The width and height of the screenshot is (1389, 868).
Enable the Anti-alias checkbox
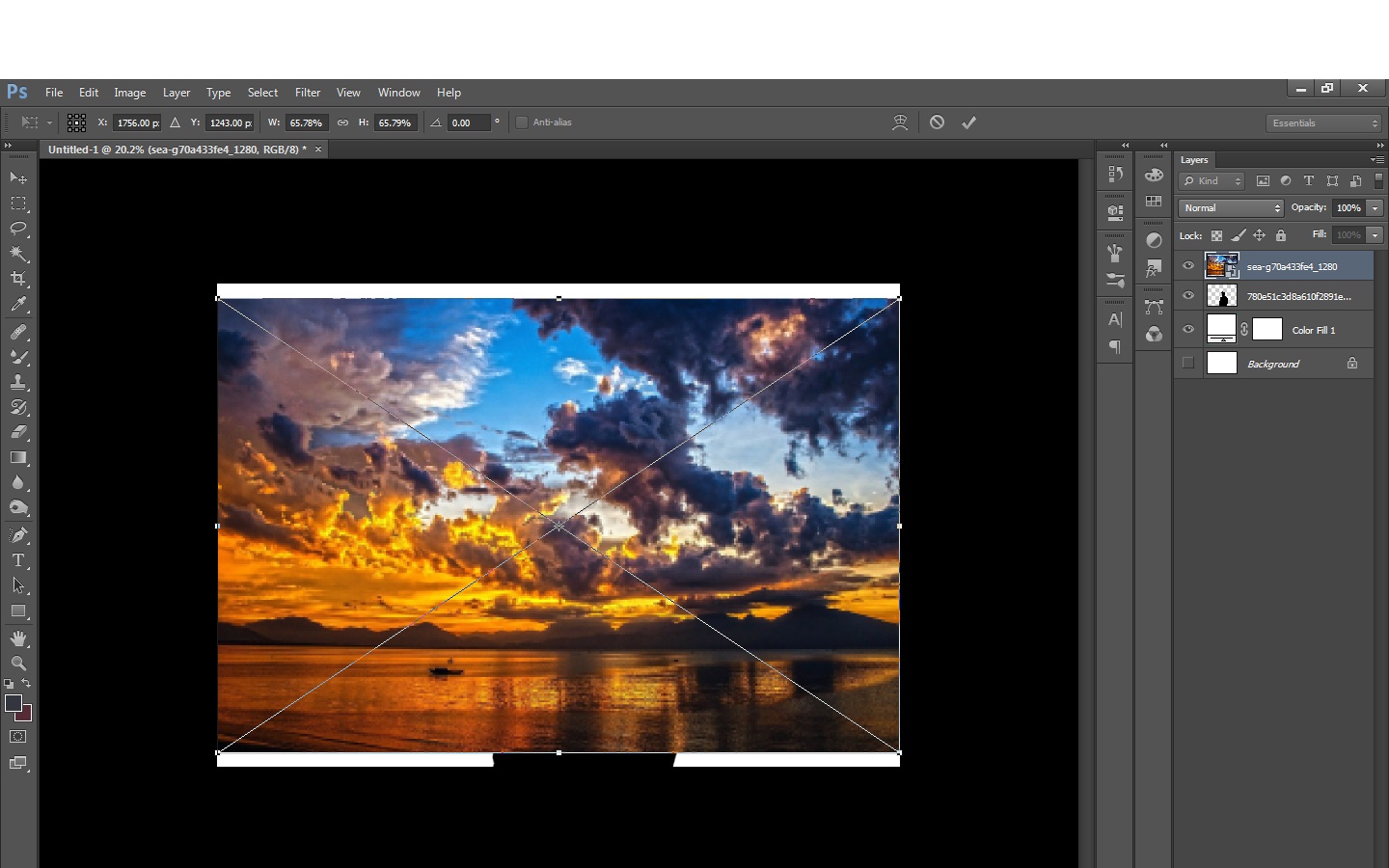(x=522, y=122)
